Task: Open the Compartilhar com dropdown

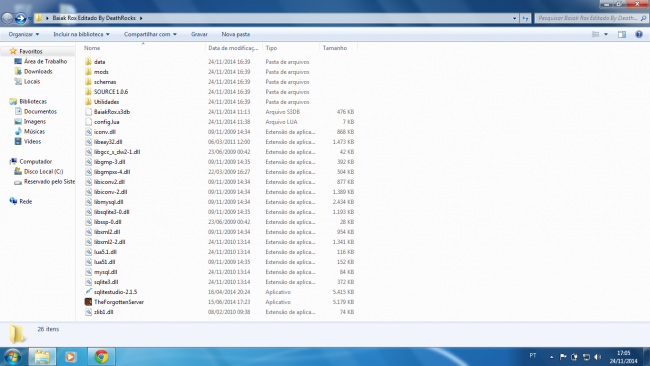Action: tap(150, 34)
